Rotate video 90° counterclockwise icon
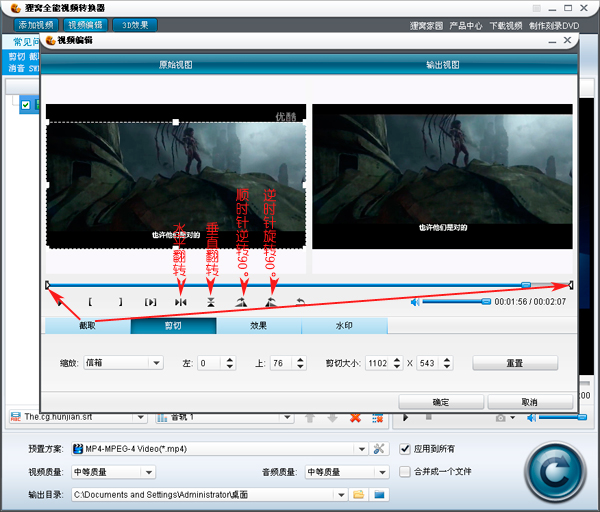This screenshot has height=512, width=600. (271, 302)
